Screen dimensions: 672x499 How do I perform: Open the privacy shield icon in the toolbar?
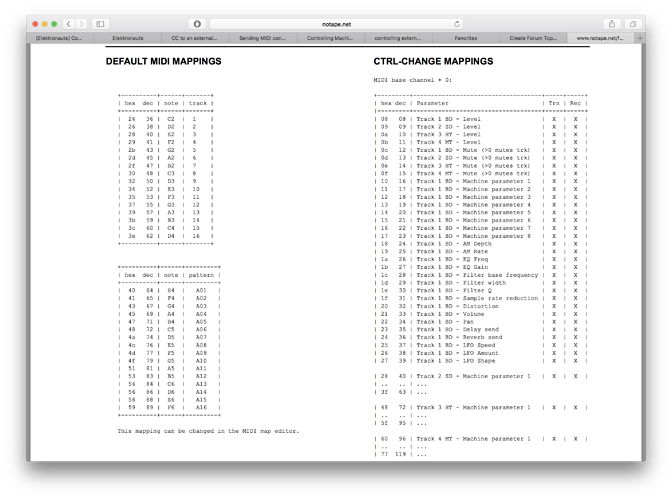pos(197,24)
